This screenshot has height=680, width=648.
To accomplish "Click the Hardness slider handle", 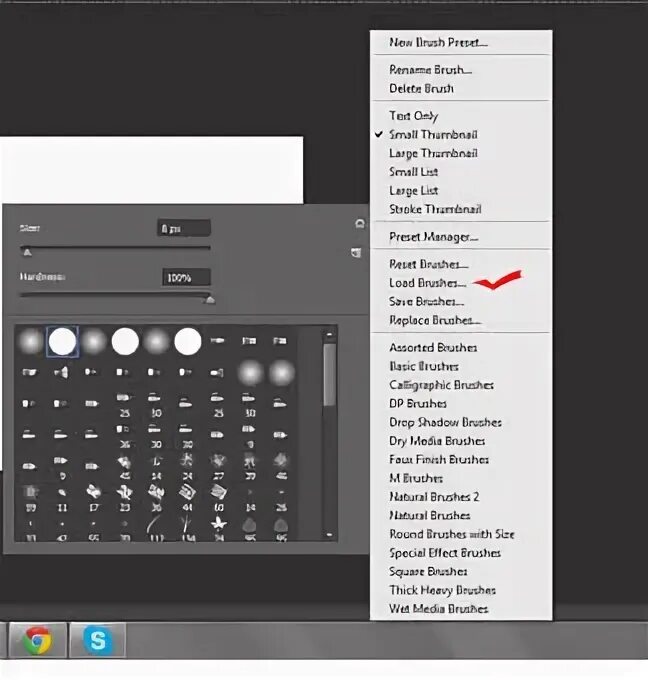I will coord(209,300).
